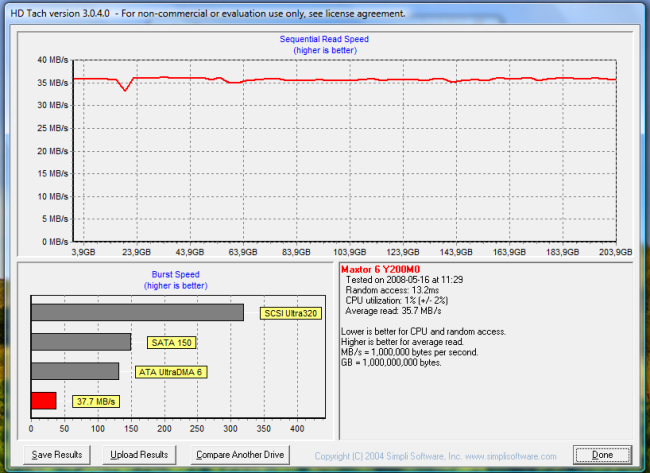The height and width of the screenshot is (473, 650).
Task: Click the gray SCSI Ultra320 bar
Action: [x=137, y=312]
